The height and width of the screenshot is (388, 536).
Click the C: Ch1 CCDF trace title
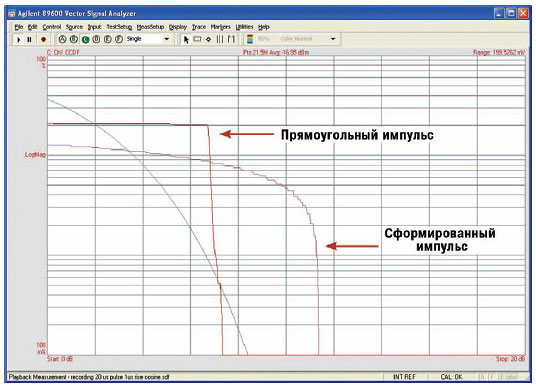63,52
